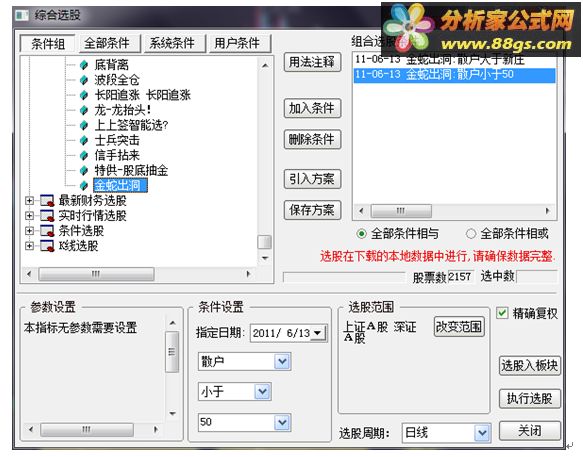Click the diamond icon beside 士兵突击
Viewport: 583px width, 457px height.
coord(84,140)
